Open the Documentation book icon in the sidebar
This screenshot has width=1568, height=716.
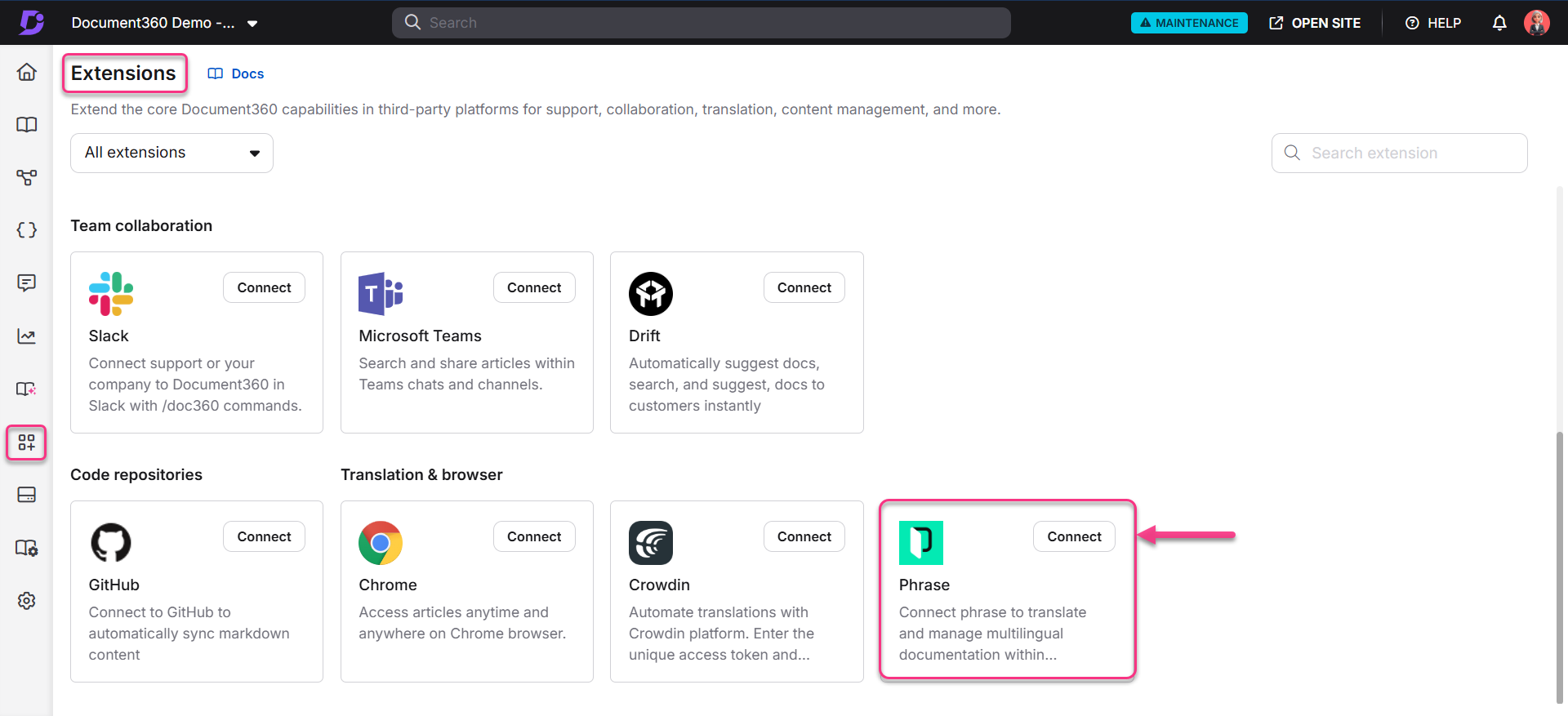(27, 125)
